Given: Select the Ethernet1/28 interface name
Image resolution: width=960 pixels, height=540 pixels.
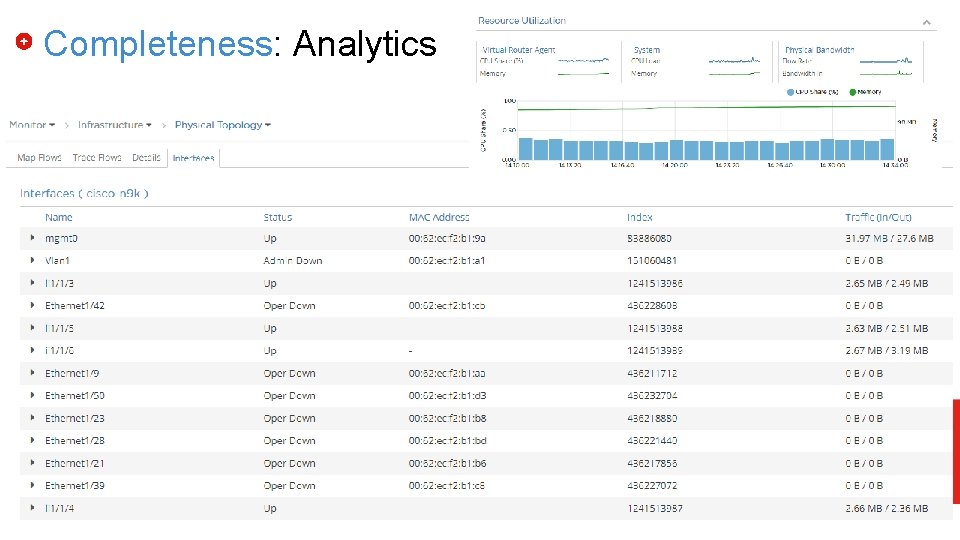Looking at the screenshot, I should point(75,441).
